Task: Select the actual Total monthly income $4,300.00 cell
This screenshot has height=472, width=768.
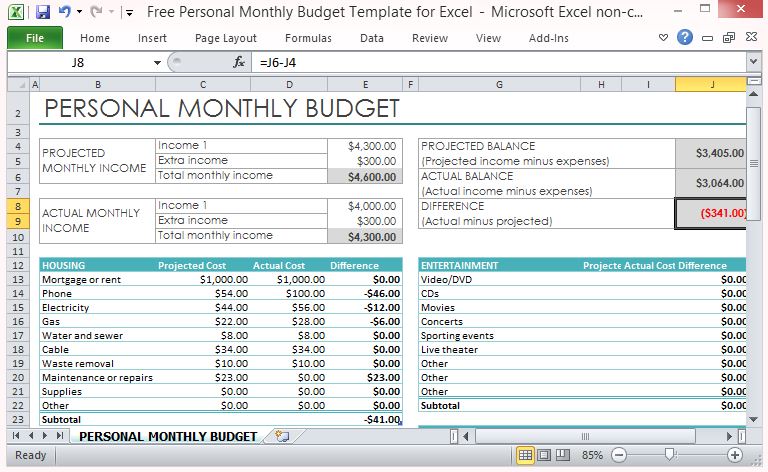Action: (x=365, y=237)
